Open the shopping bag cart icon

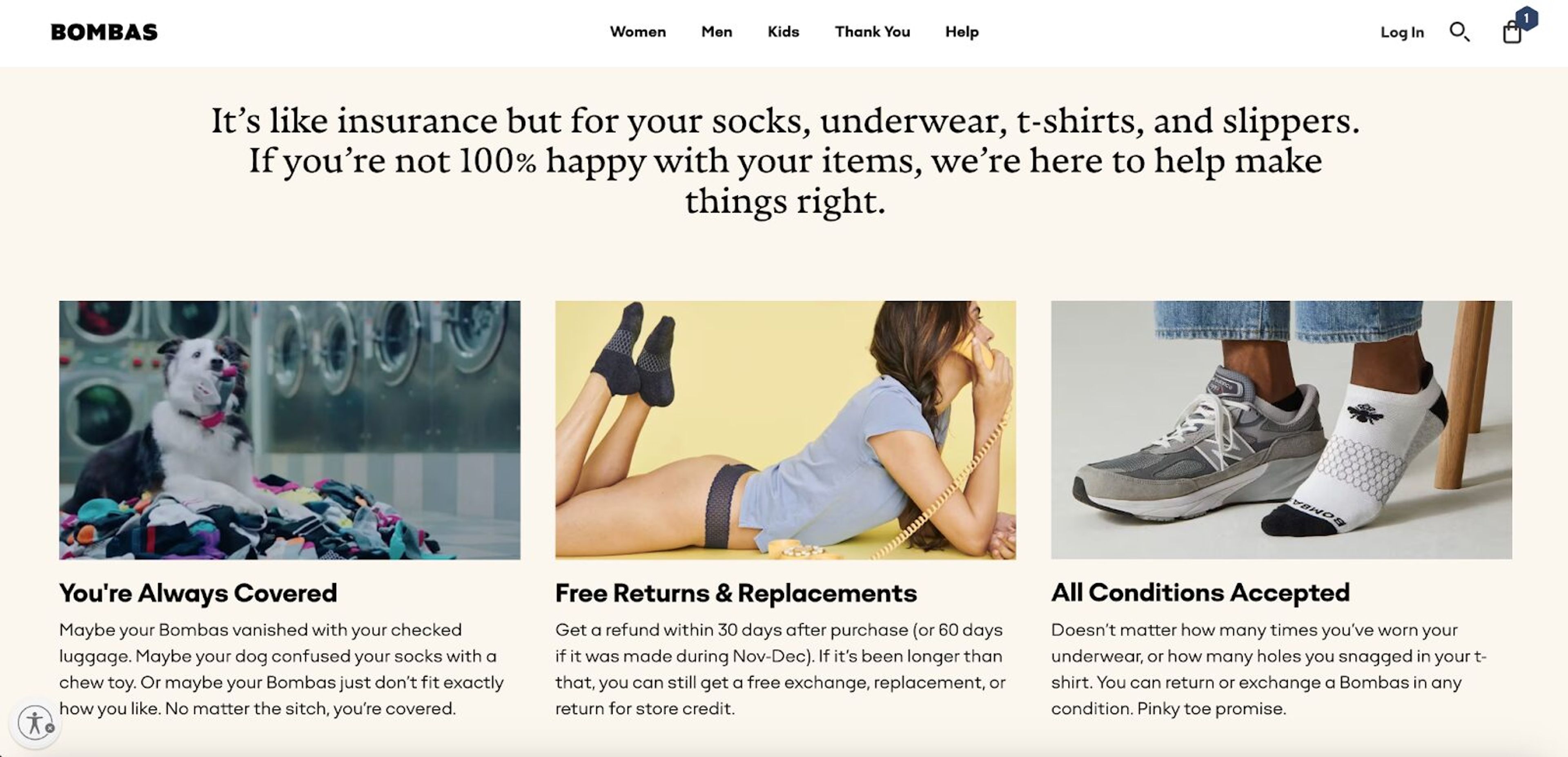click(1512, 32)
